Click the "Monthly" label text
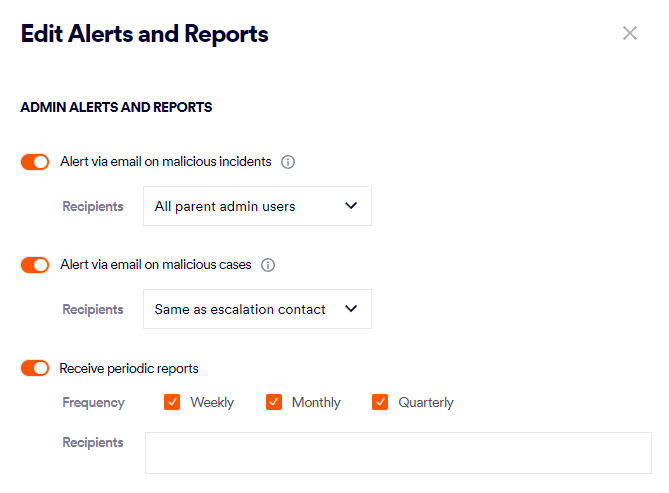This screenshot has height=493, width=669. click(x=316, y=402)
